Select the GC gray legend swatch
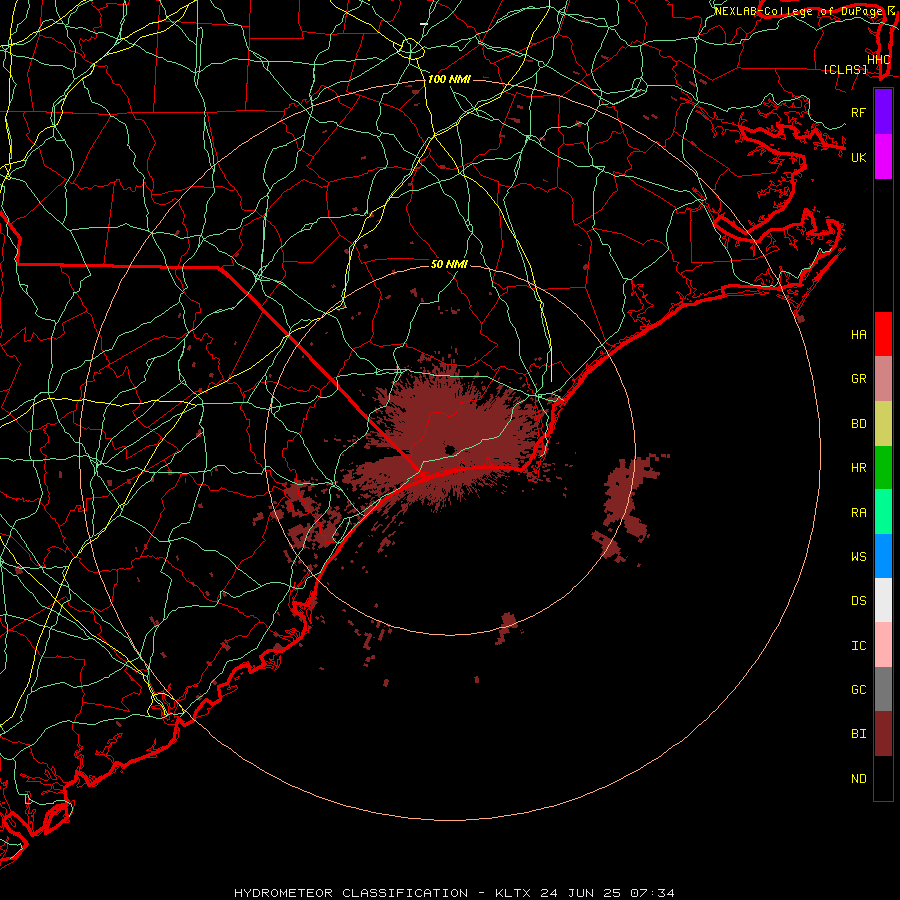The height and width of the screenshot is (900, 900). (x=883, y=689)
